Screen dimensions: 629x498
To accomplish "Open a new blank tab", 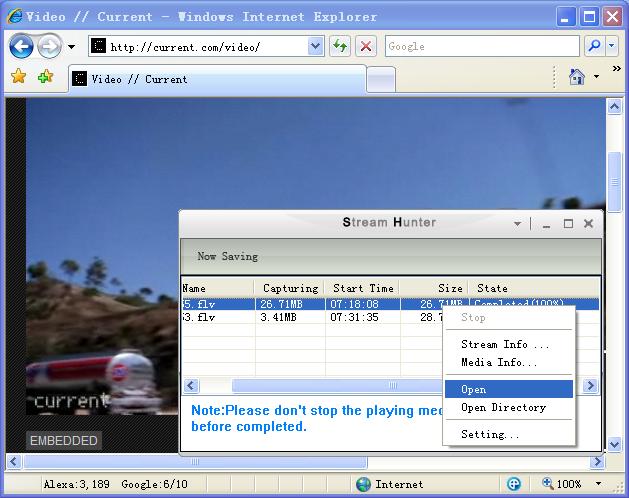I will 381,79.
